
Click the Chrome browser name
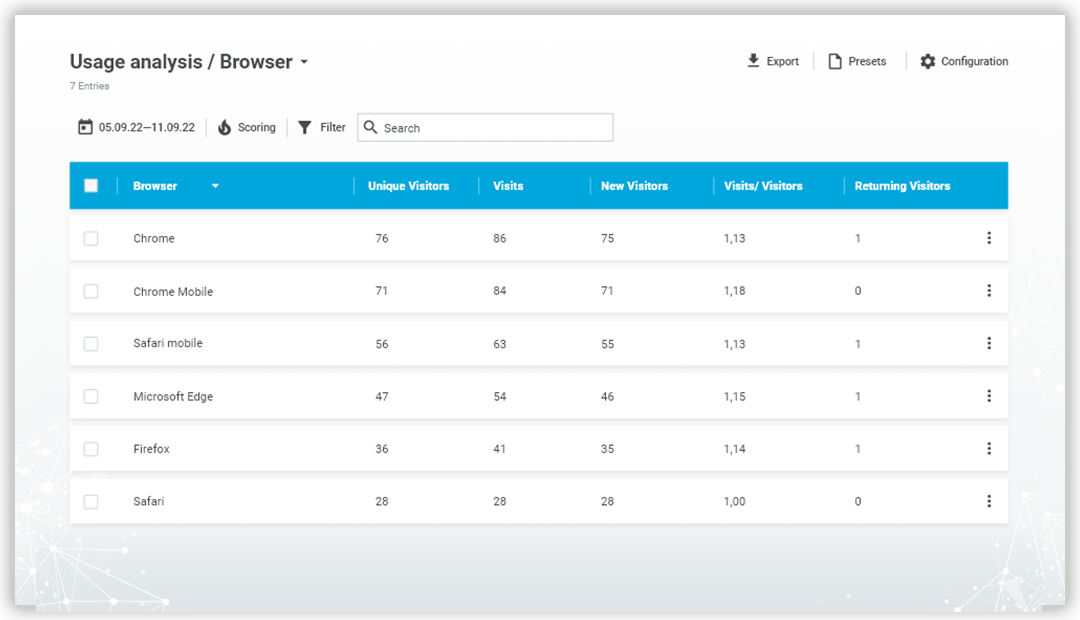154,238
